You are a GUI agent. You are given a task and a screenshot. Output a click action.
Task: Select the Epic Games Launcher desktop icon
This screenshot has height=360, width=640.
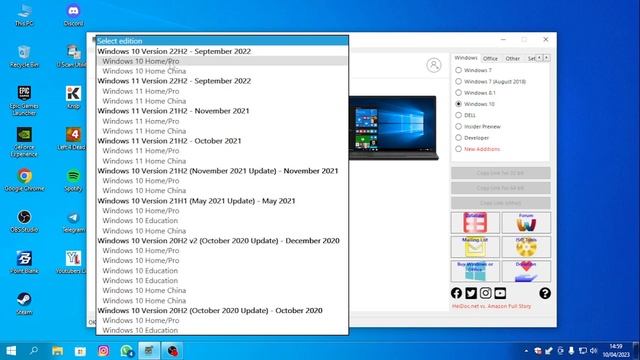(24, 100)
